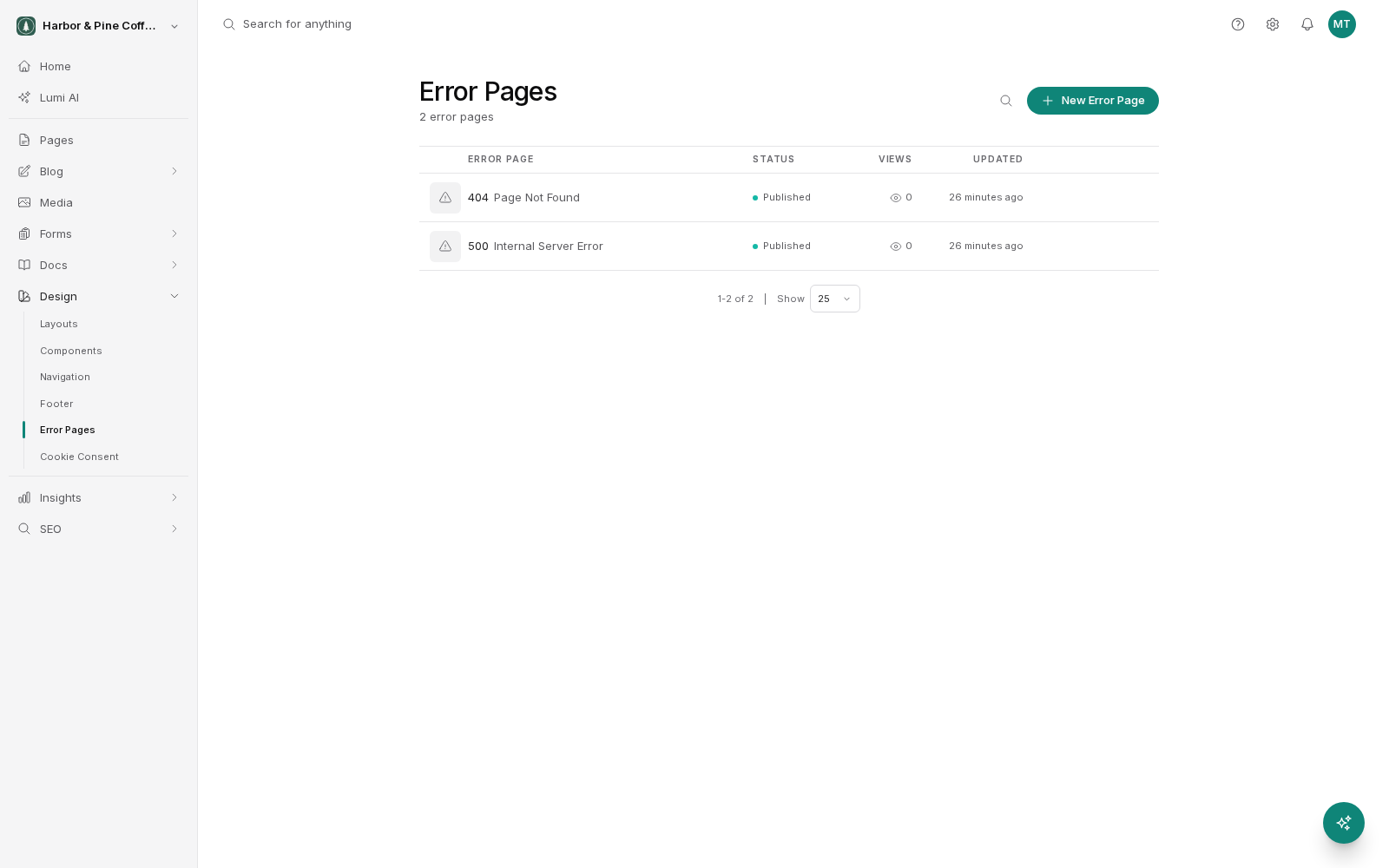
Task: Expand the Forms section chevron
Action: [174, 233]
